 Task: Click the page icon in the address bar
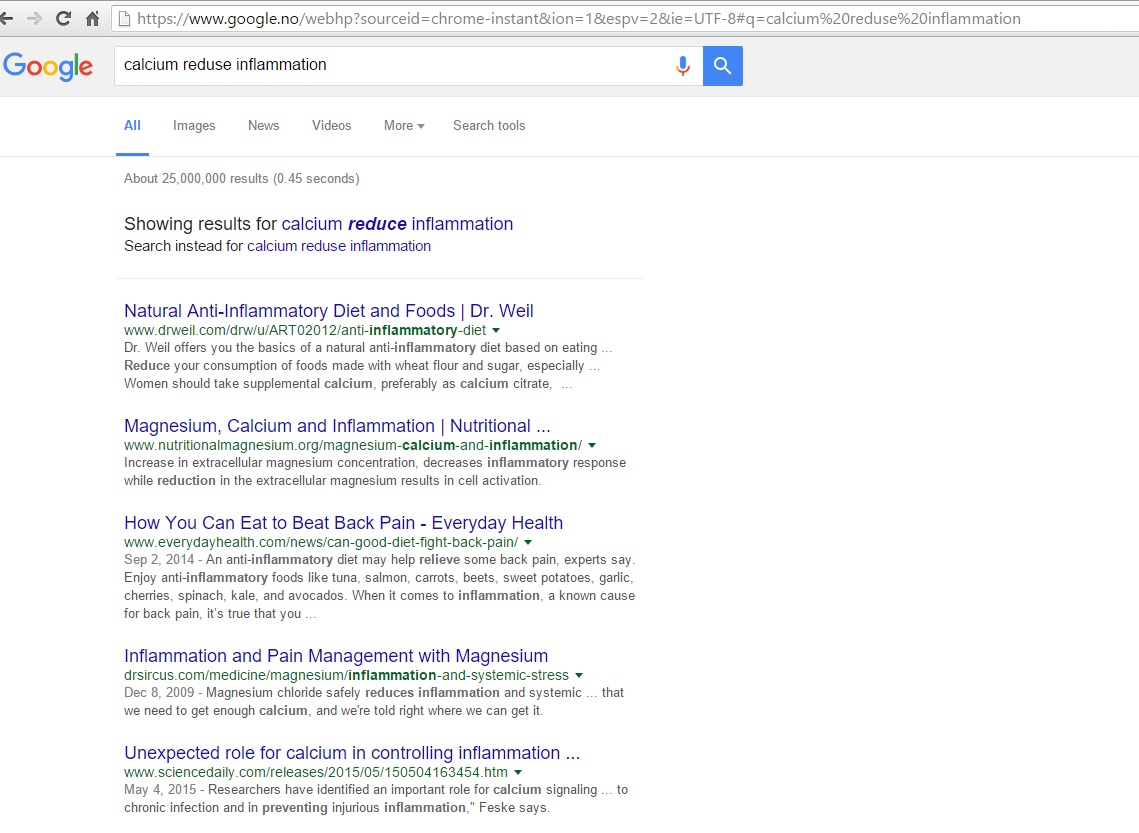(124, 19)
